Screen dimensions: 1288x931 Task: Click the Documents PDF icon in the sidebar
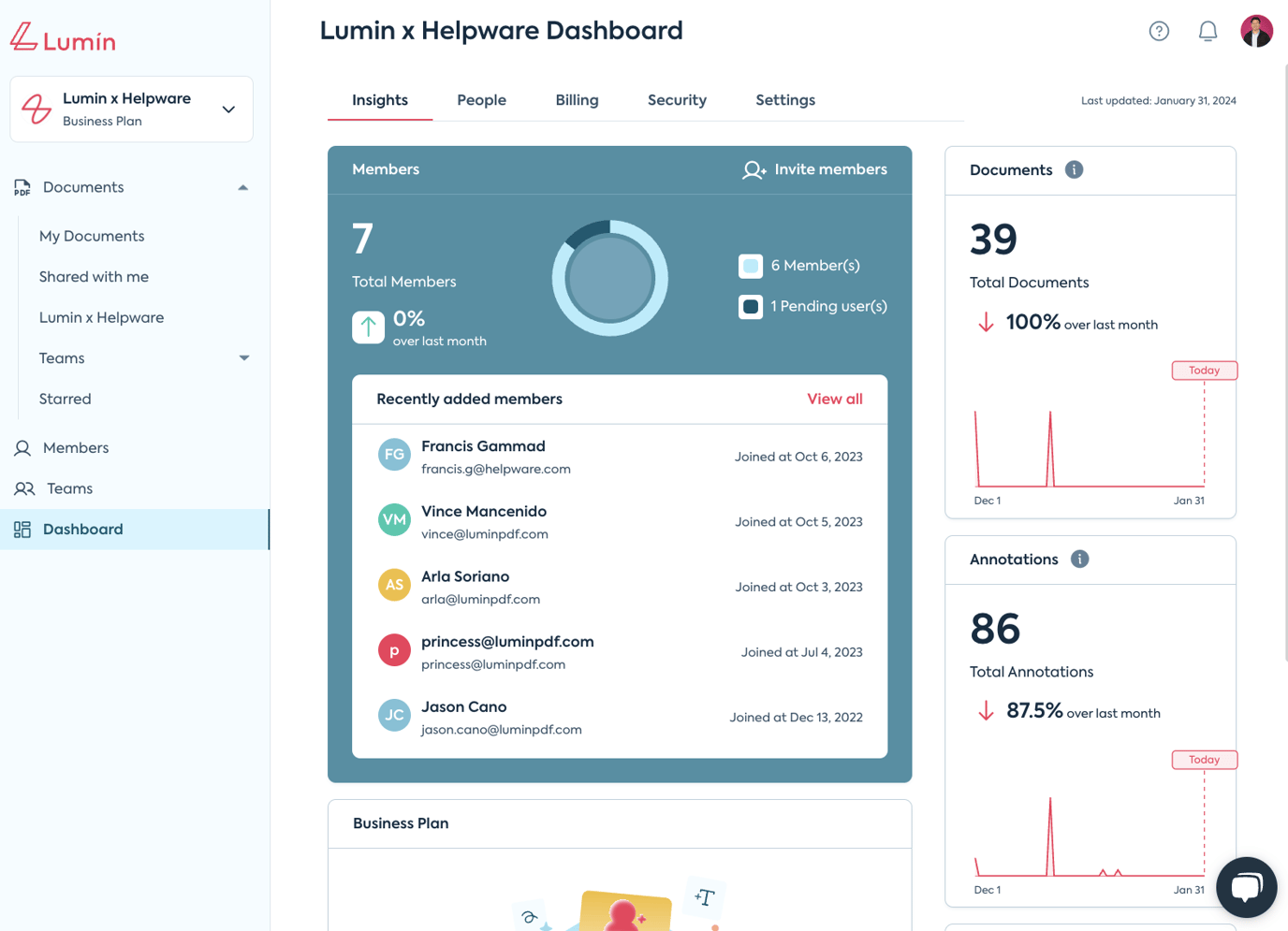[22, 188]
